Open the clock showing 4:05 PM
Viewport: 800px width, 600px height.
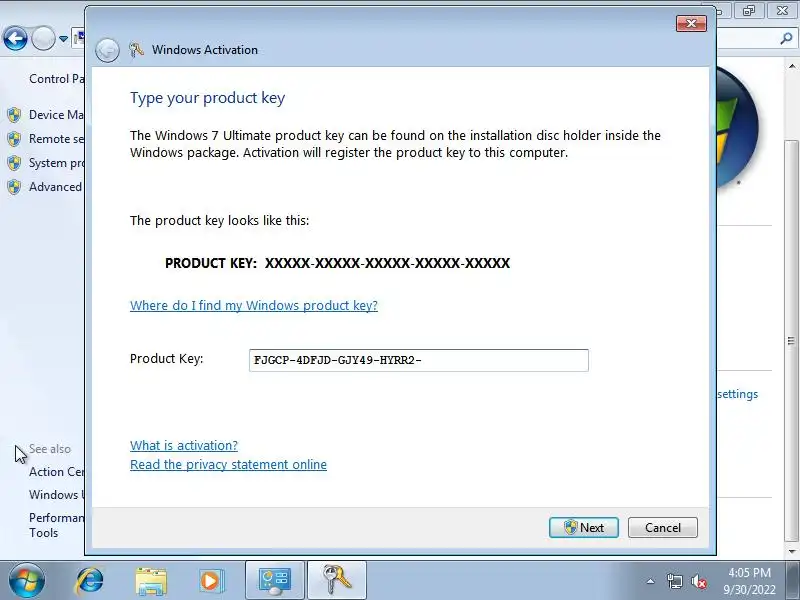click(749, 581)
